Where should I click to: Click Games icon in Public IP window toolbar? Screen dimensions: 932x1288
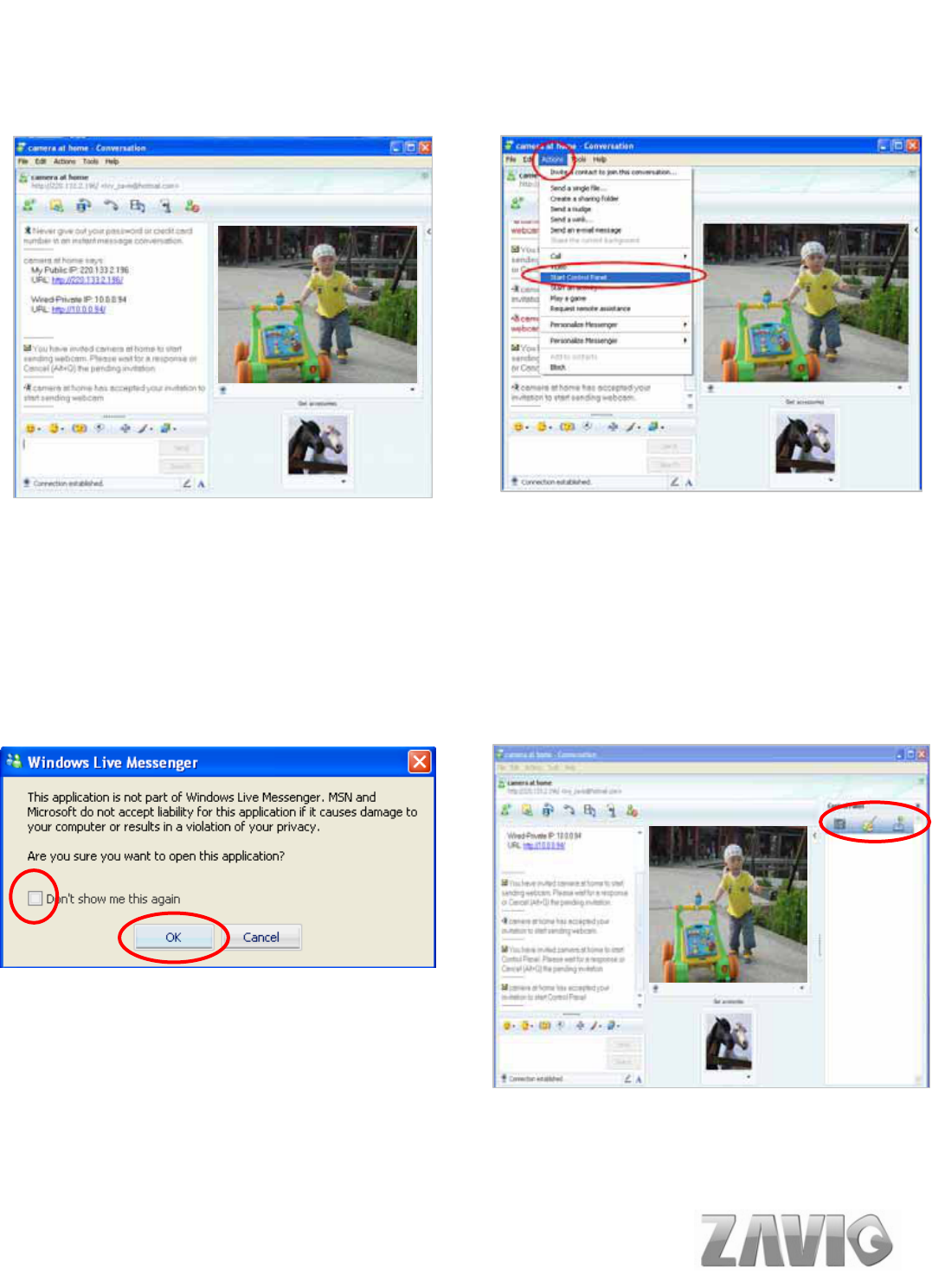[165, 206]
